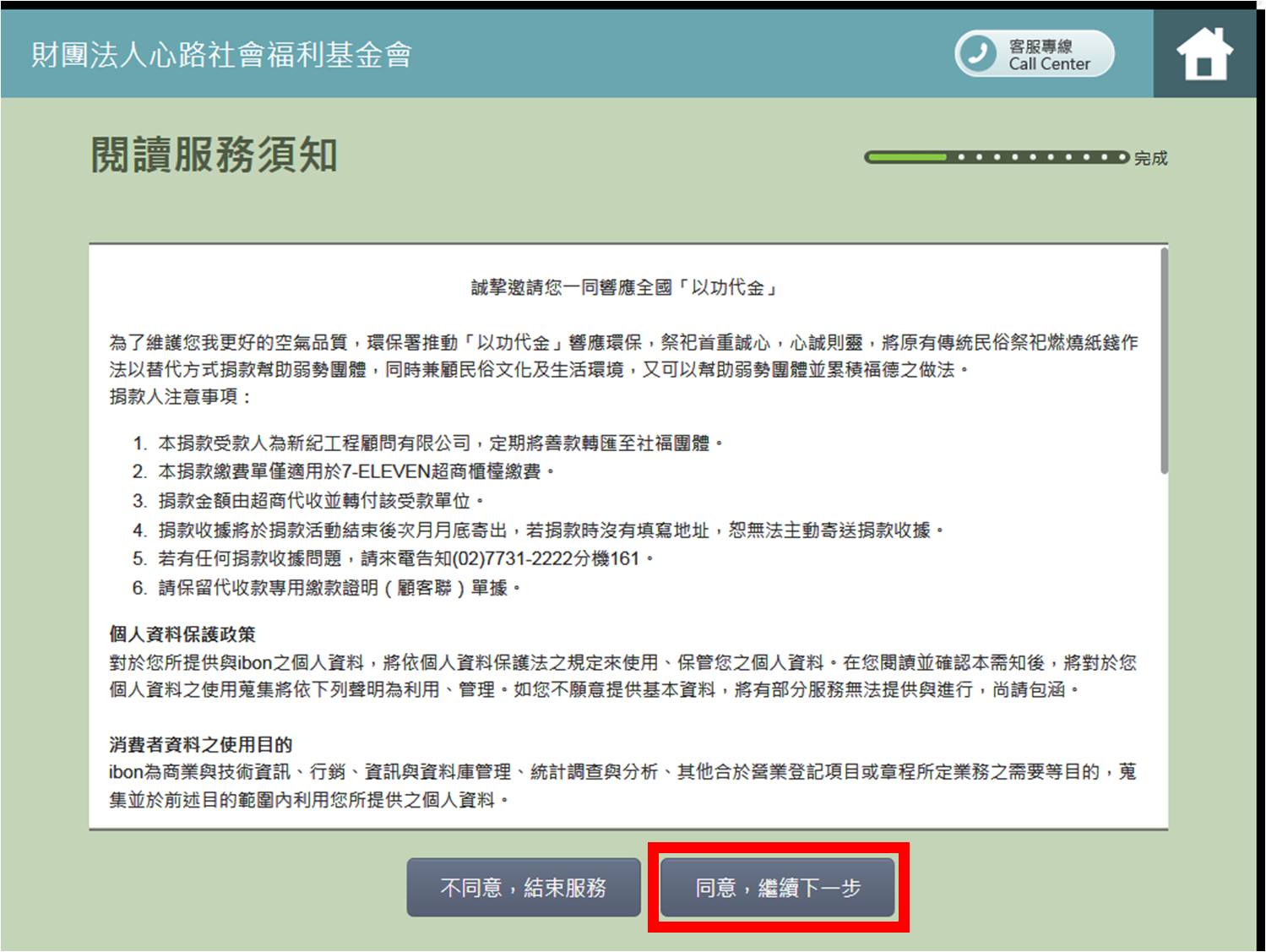Go to the home screen via house icon
Screen dimensions: 1266x952
pos(1204,54)
